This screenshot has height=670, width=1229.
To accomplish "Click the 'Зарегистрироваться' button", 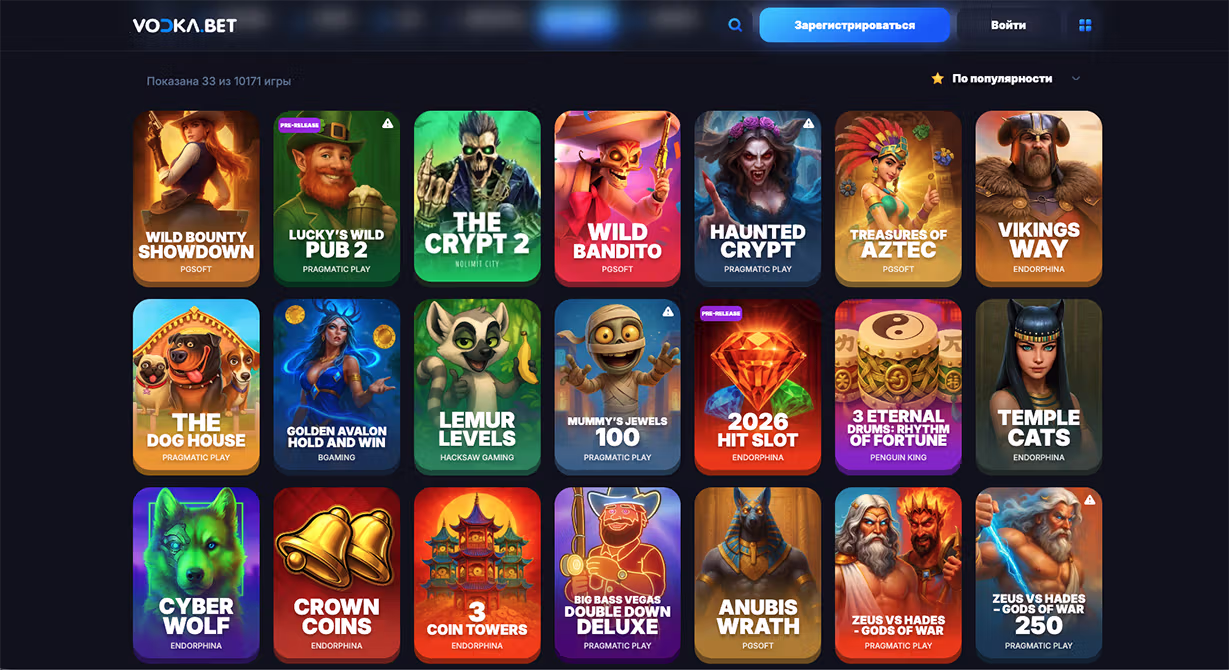I will pyautogui.click(x=854, y=25).
